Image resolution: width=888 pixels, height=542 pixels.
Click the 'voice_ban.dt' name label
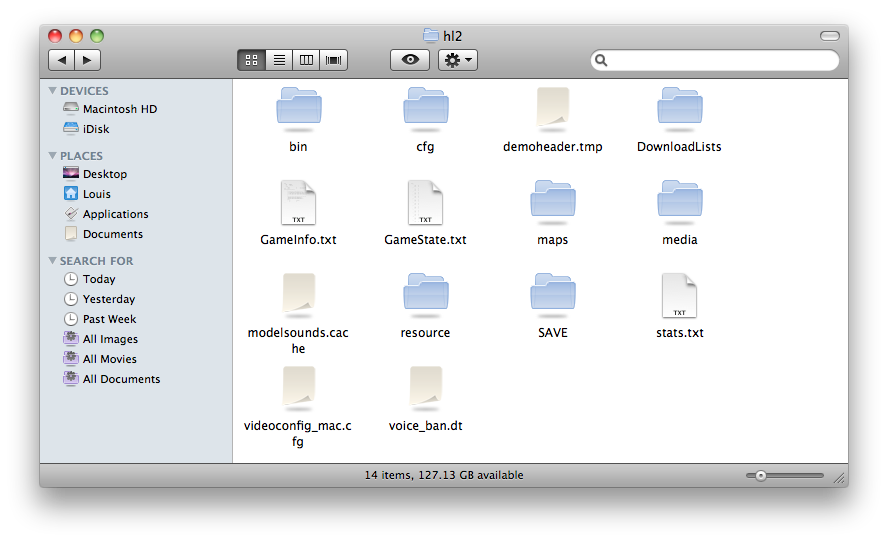(425, 426)
